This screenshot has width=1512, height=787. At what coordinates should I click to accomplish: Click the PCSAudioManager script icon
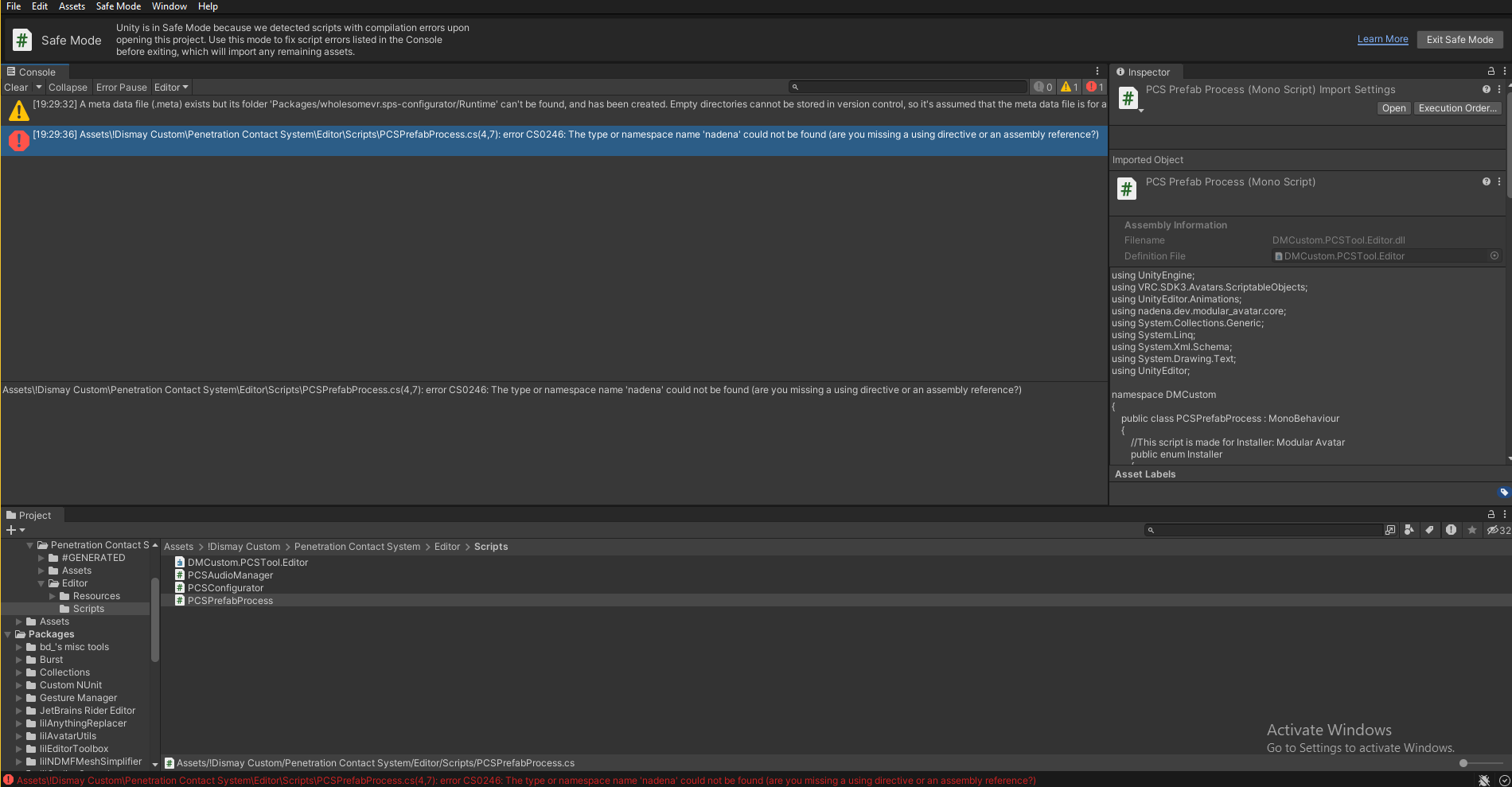pyautogui.click(x=180, y=575)
